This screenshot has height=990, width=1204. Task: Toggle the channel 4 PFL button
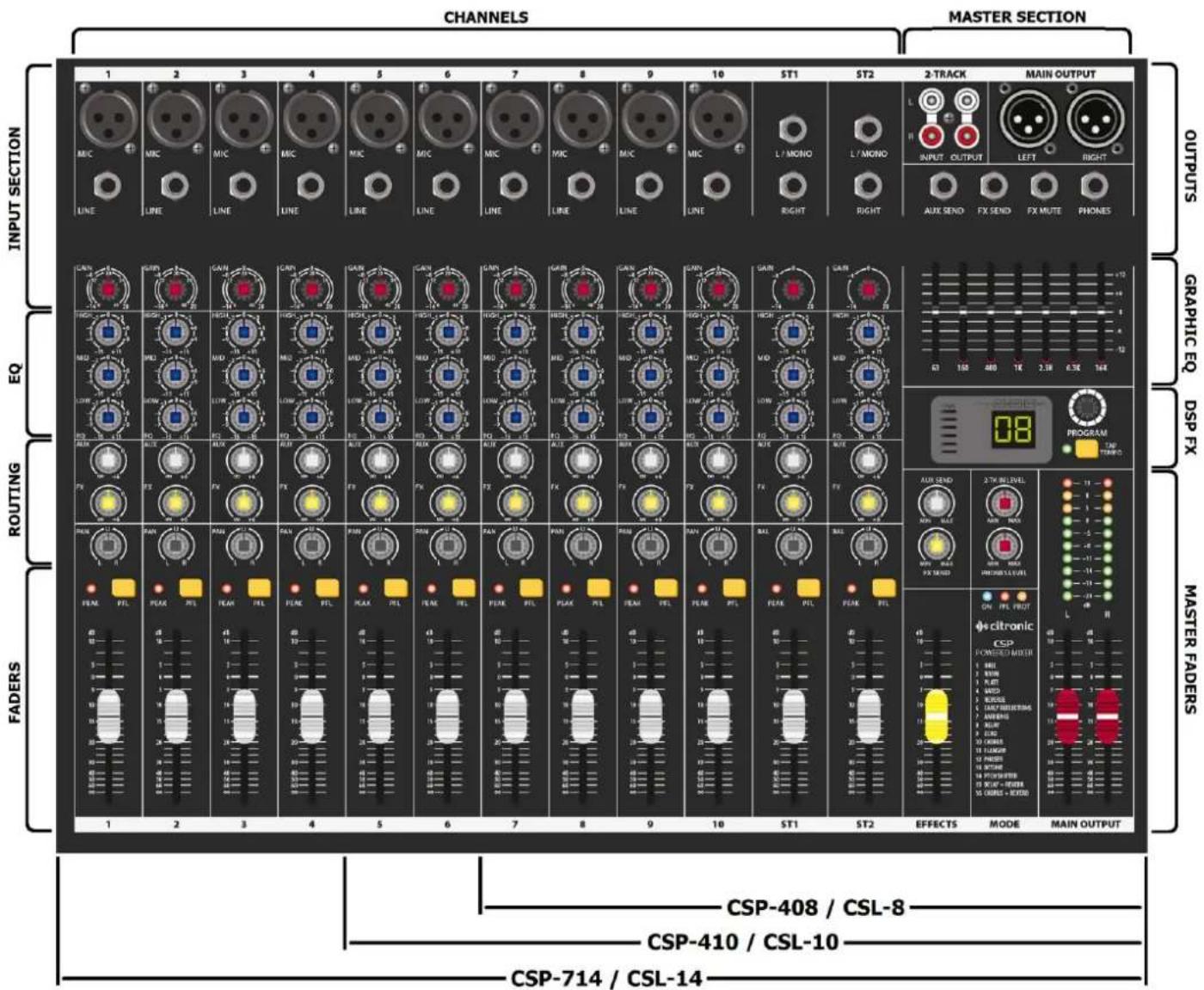327,588
